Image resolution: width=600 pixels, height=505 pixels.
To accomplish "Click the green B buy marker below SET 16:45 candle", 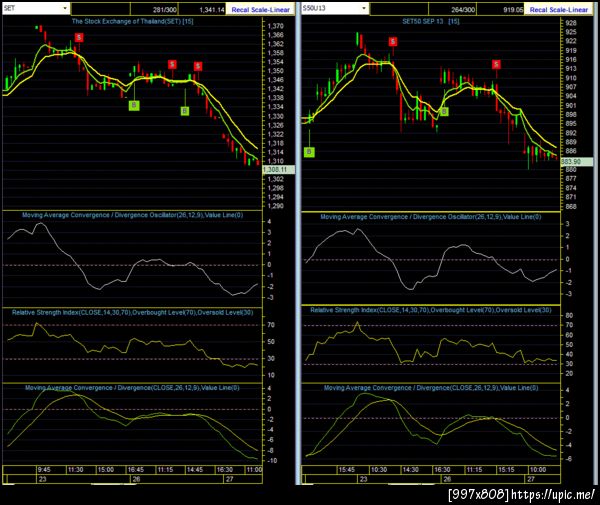I will point(134,105).
